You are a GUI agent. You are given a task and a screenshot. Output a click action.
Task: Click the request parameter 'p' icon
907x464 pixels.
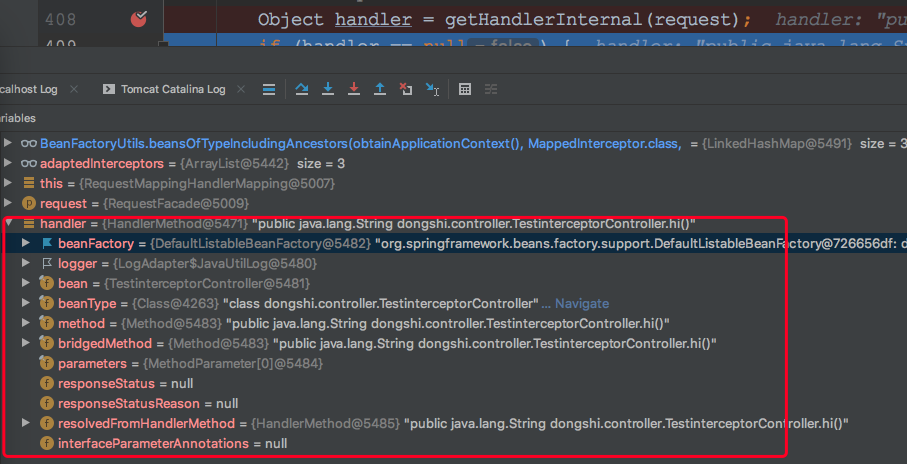(28, 204)
